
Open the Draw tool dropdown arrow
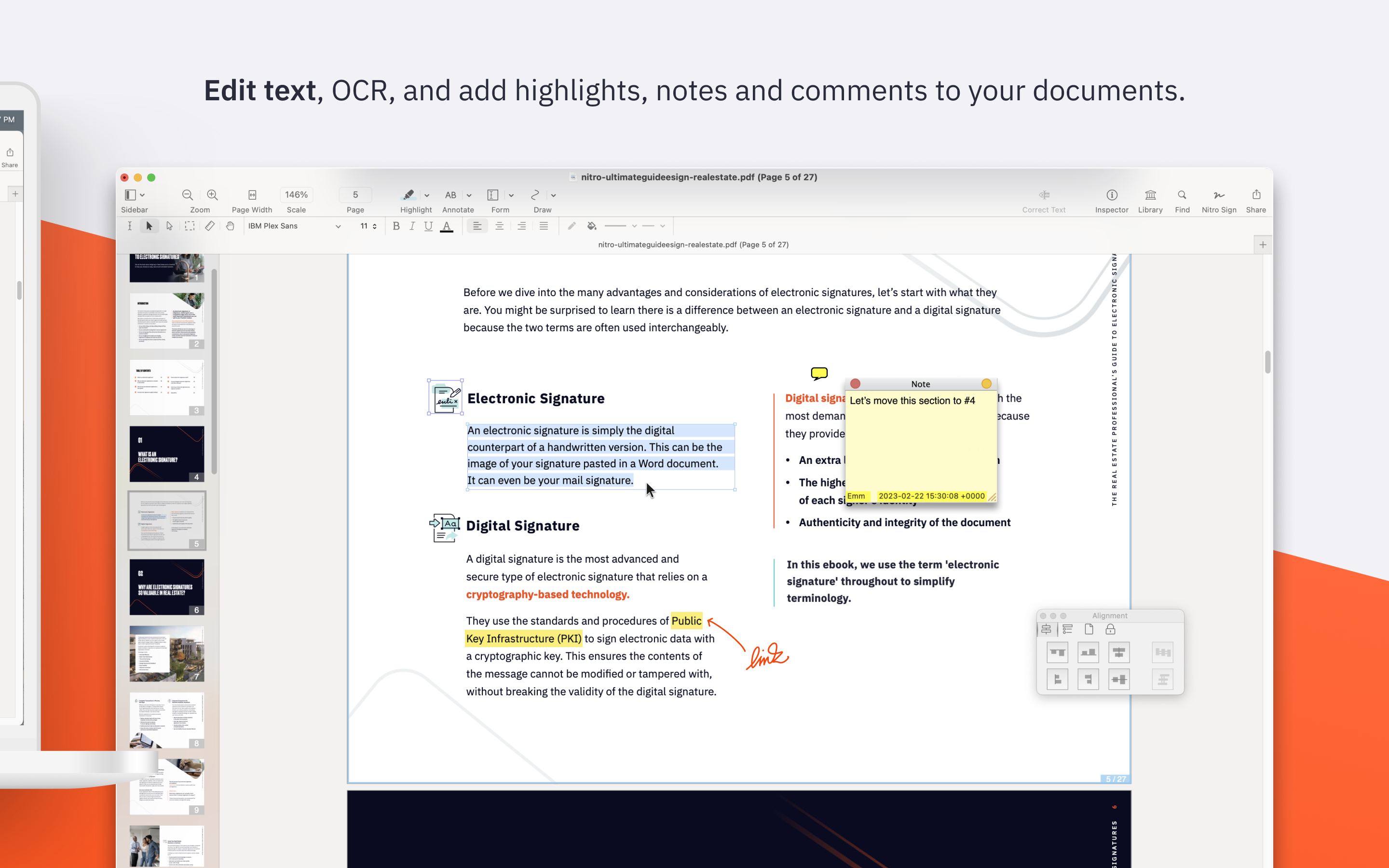(553, 196)
